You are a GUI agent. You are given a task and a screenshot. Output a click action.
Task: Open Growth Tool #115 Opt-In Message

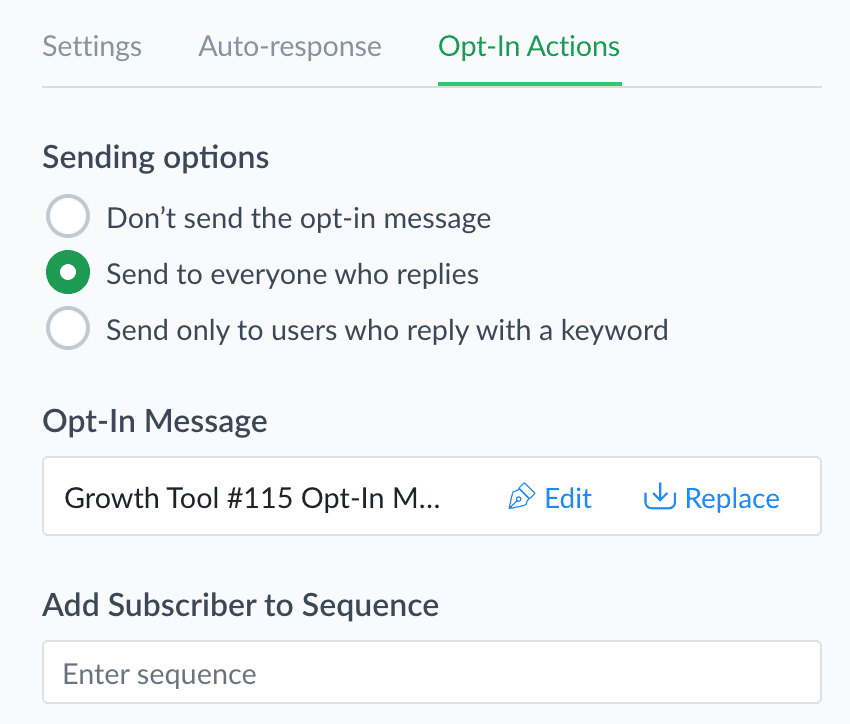click(x=253, y=497)
